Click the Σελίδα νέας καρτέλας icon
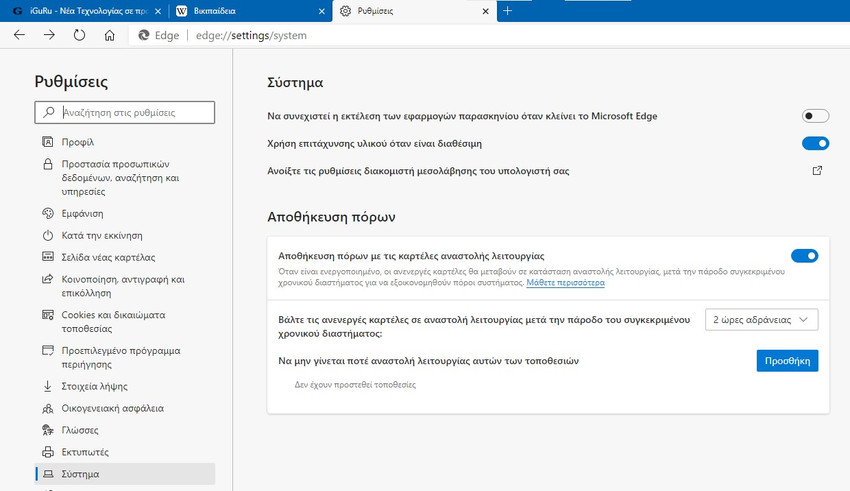Screen dimensions: 850x491 (48, 257)
